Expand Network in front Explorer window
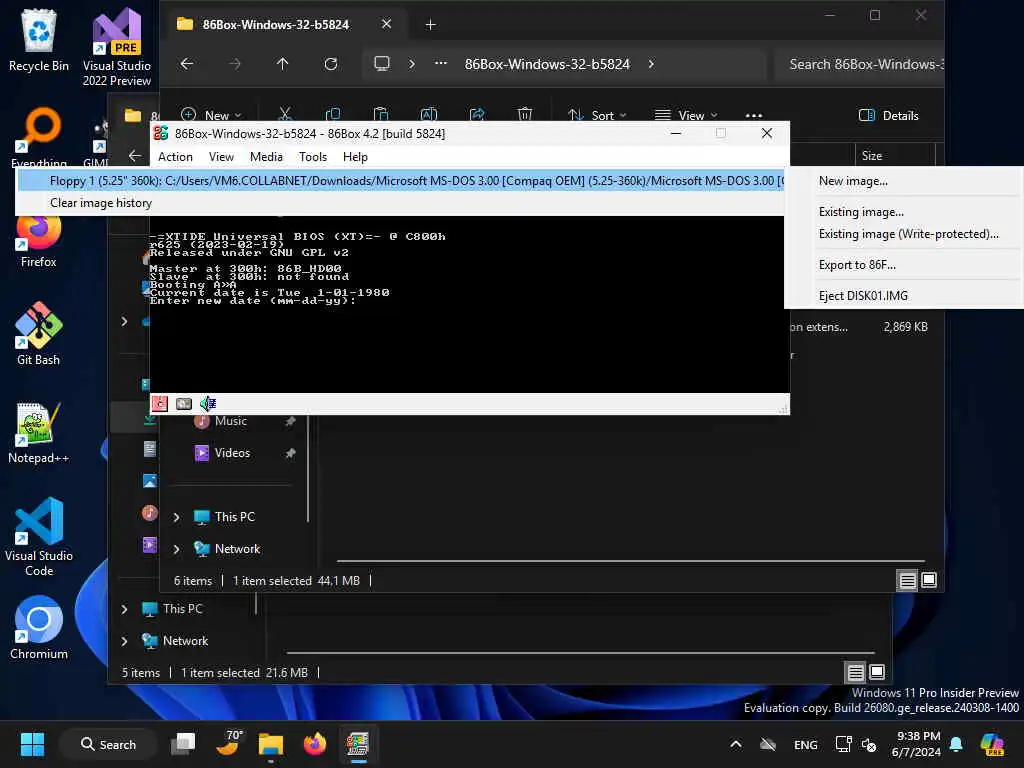 pos(176,549)
